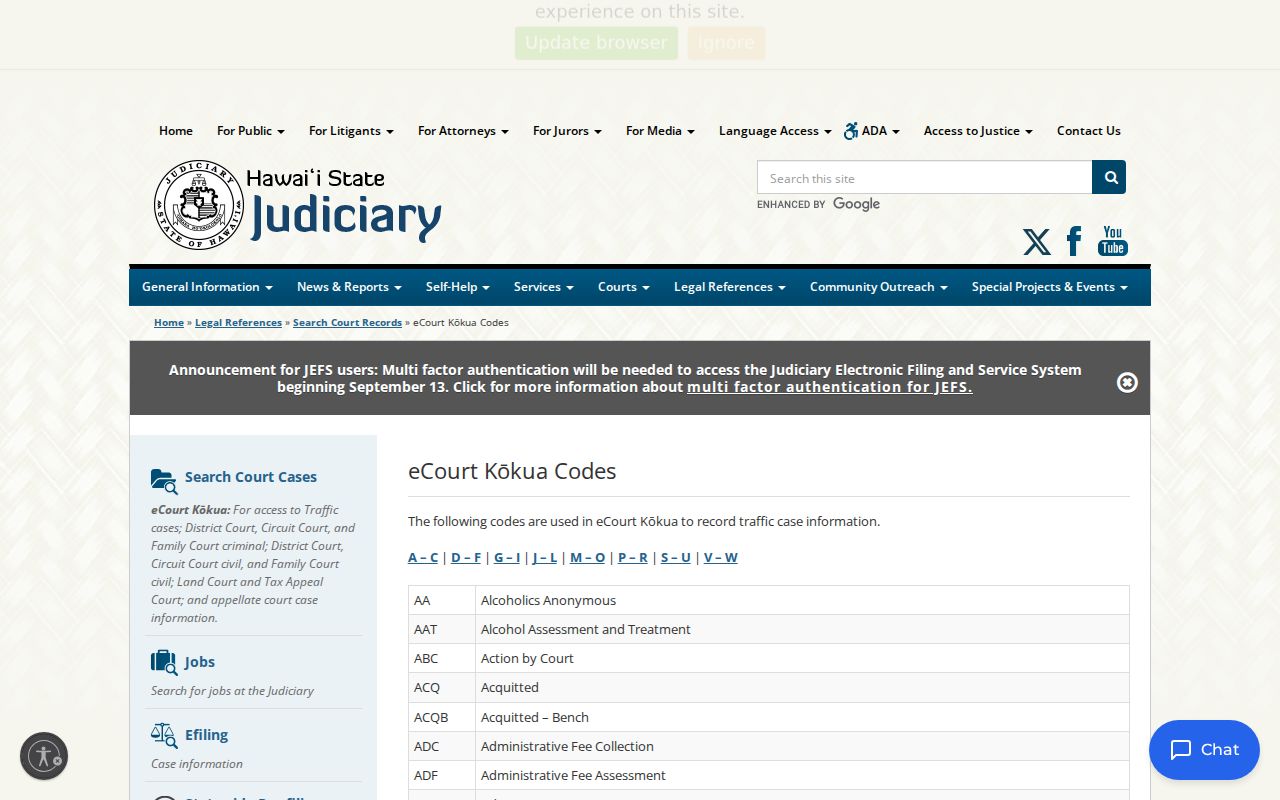Click the Jobs briefcase icon
The image size is (1280, 800).
(x=164, y=662)
